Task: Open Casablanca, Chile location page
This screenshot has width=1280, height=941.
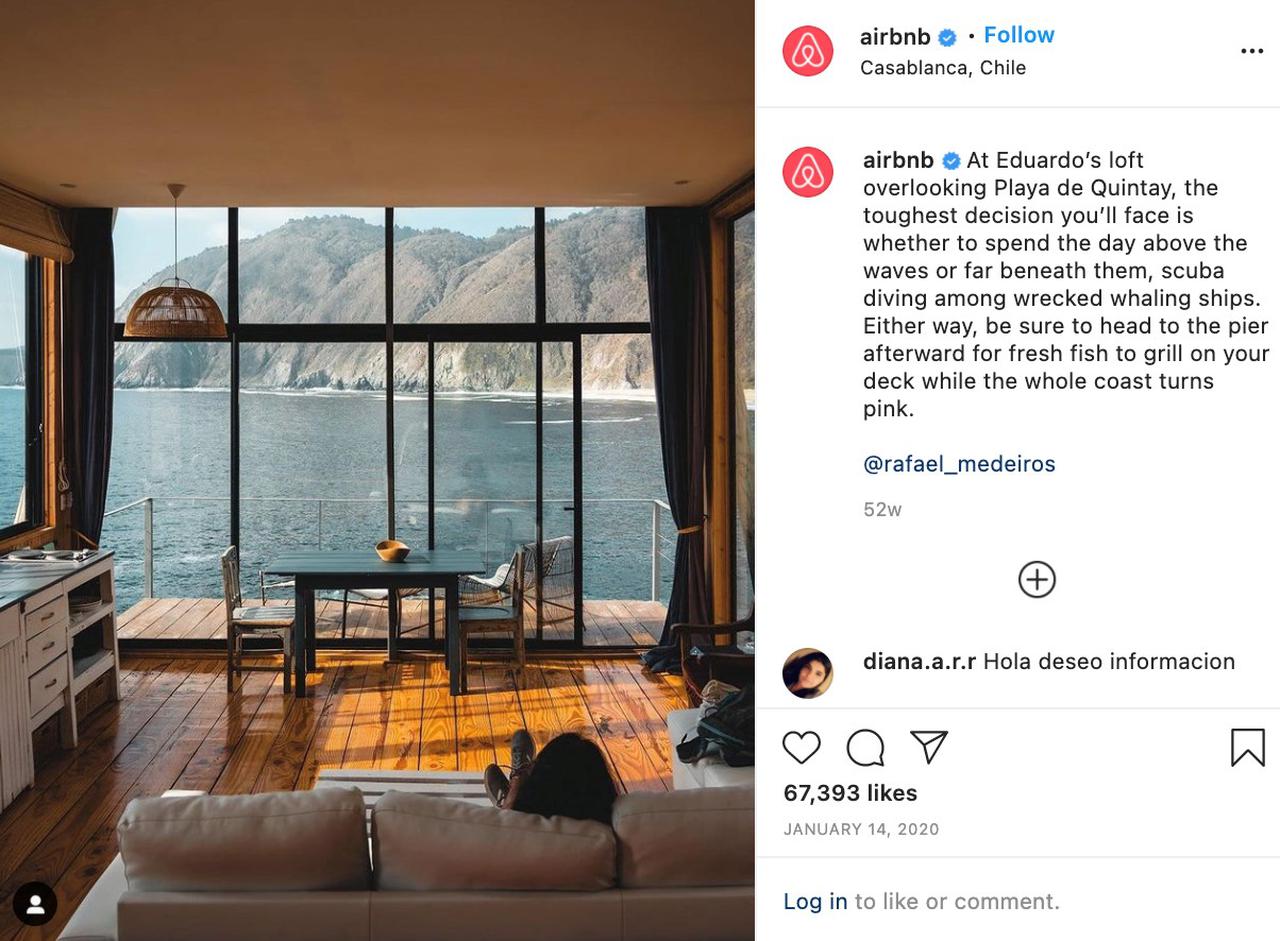Action: pyautogui.click(x=943, y=68)
